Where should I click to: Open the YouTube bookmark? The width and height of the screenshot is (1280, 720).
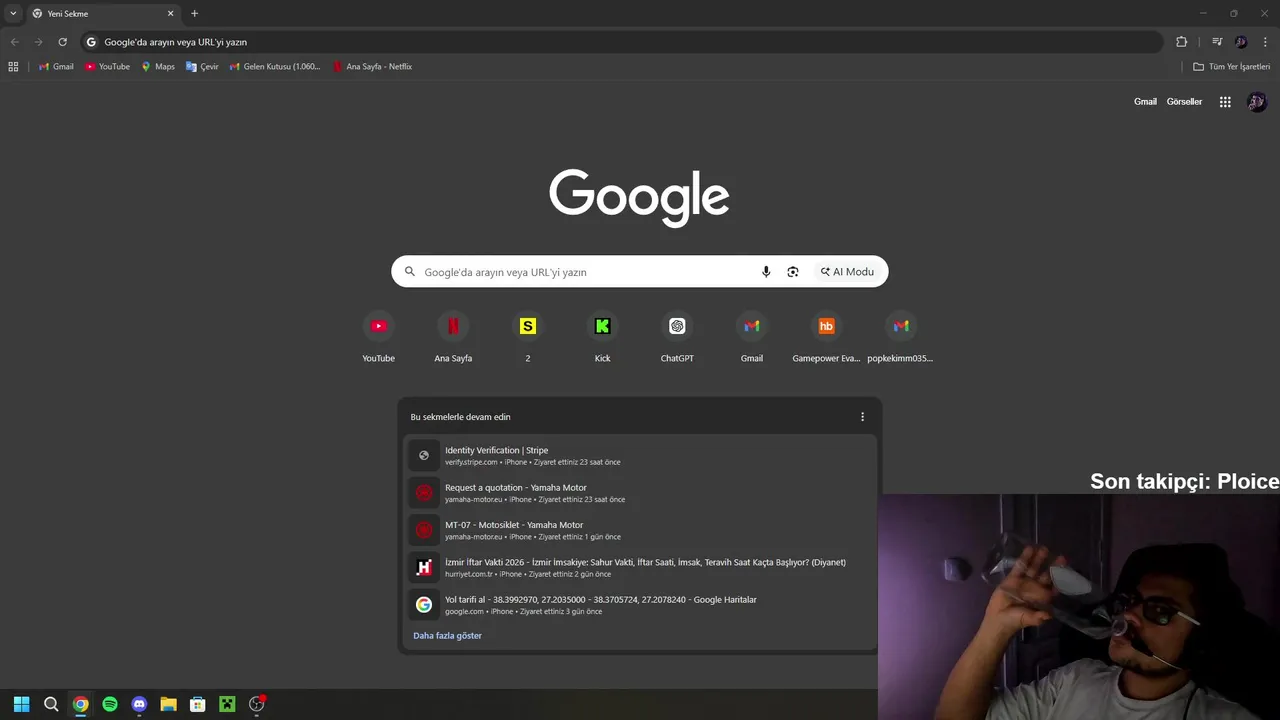click(x=107, y=67)
